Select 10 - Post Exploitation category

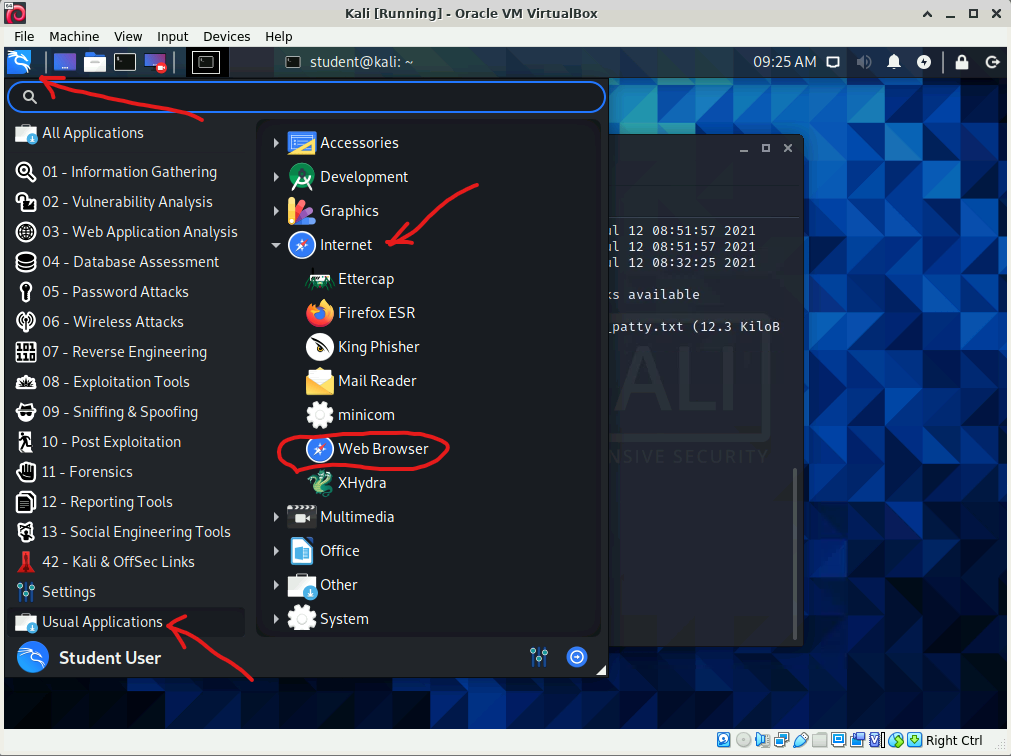coord(126,442)
